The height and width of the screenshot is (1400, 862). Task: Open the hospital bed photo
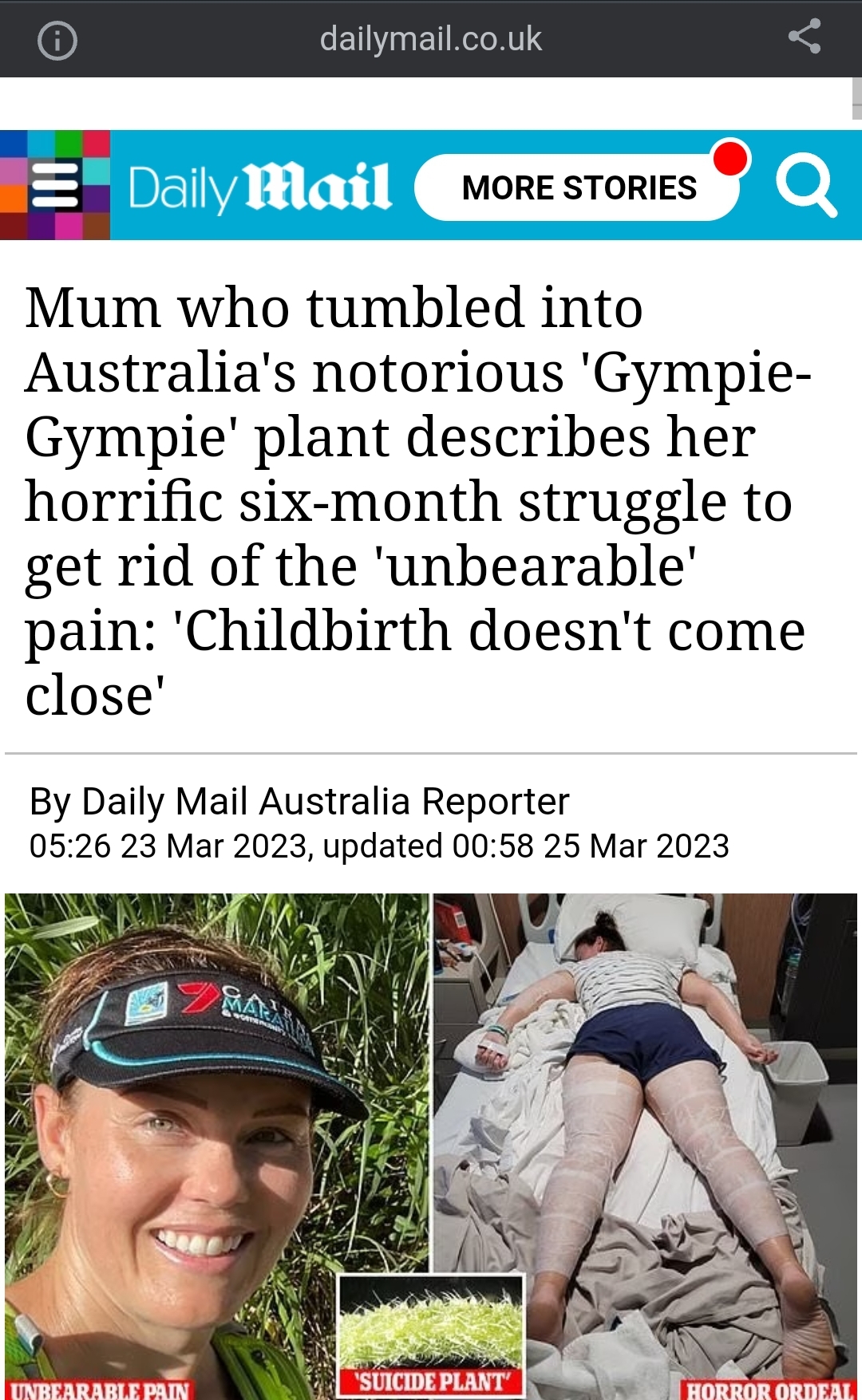[645, 1146]
